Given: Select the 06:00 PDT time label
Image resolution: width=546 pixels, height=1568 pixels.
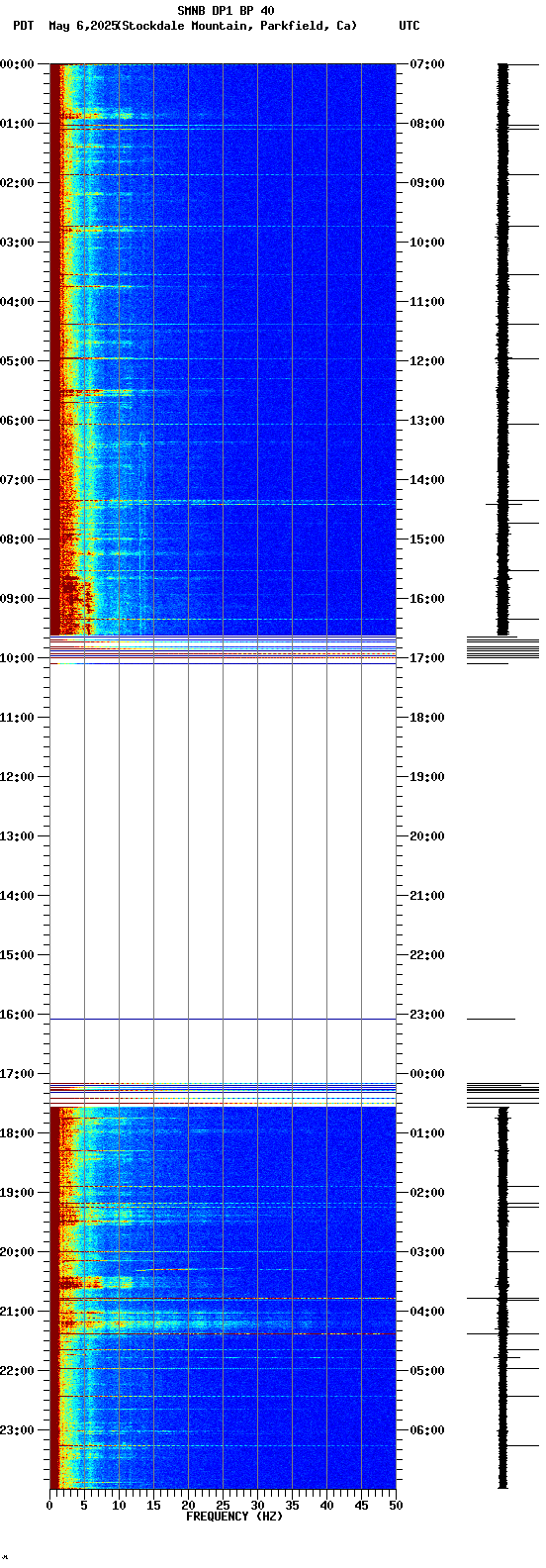Looking at the screenshot, I should point(17,421).
